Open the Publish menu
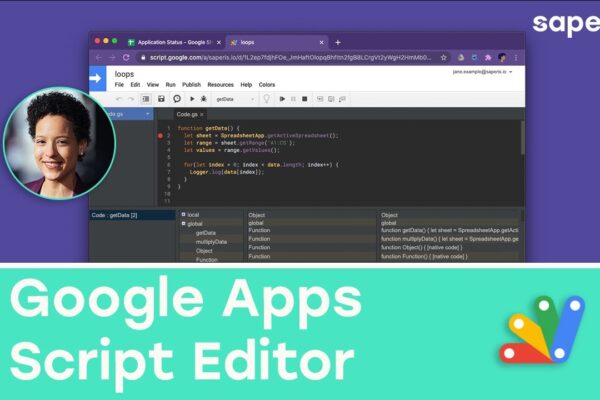 [x=191, y=85]
